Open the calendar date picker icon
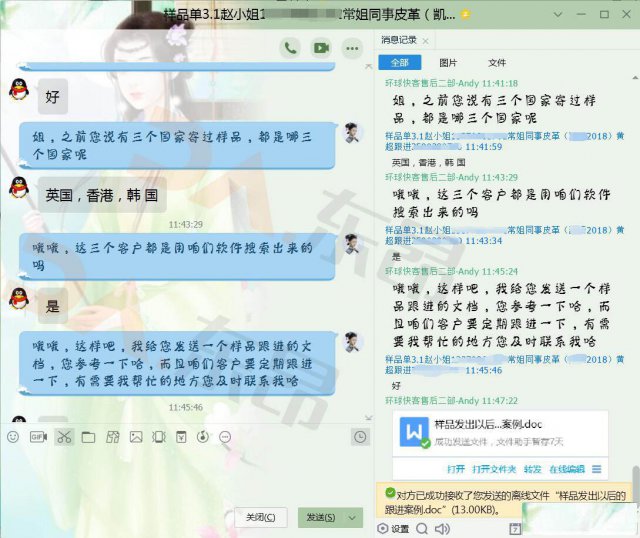Image resolution: width=640 pixels, height=538 pixels. (x=515, y=529)
